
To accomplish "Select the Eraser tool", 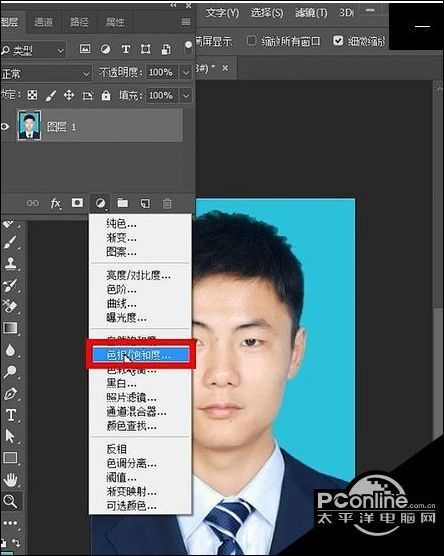I will pos(10,306).
